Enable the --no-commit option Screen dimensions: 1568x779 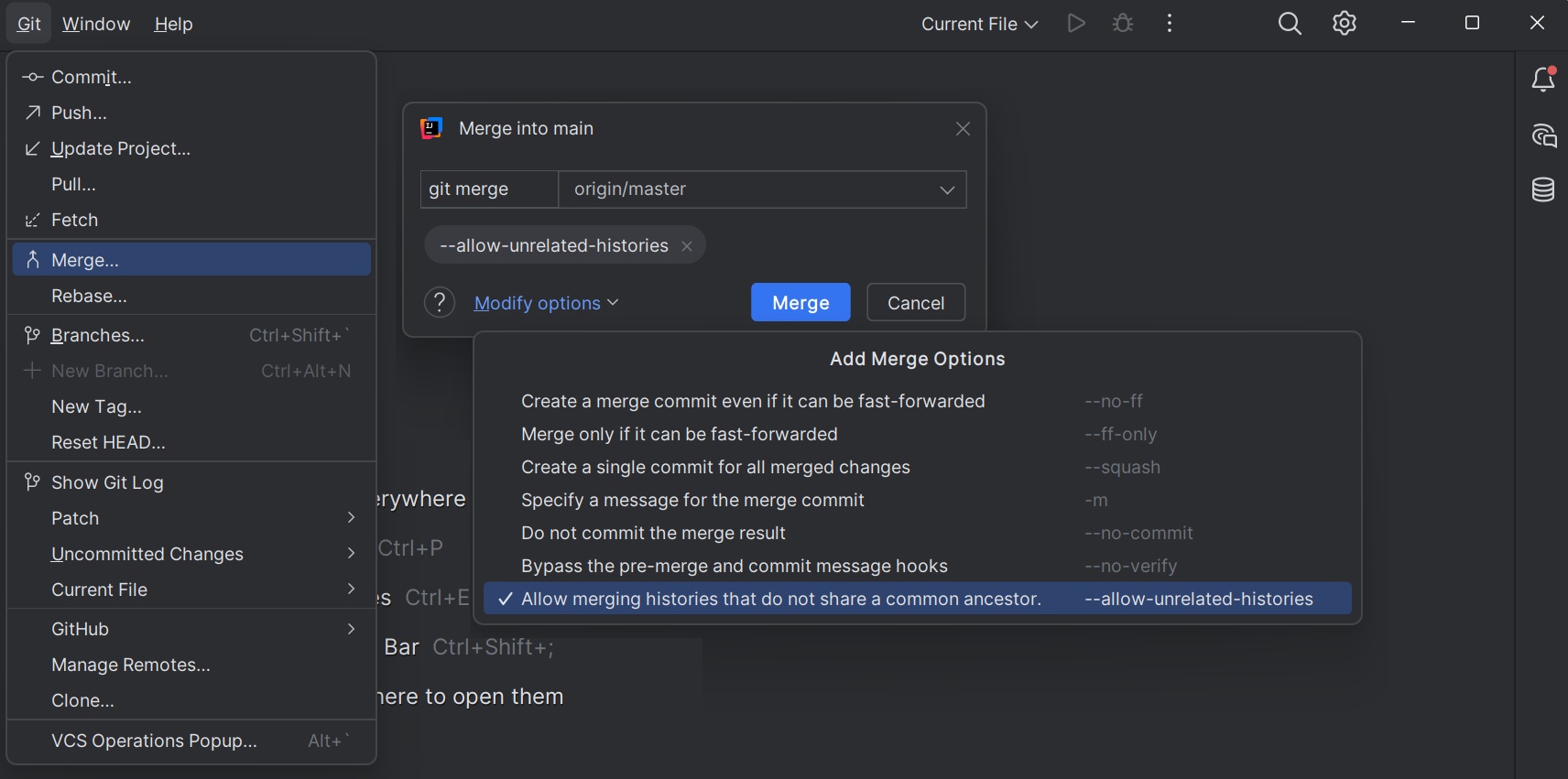click(917, 533)
